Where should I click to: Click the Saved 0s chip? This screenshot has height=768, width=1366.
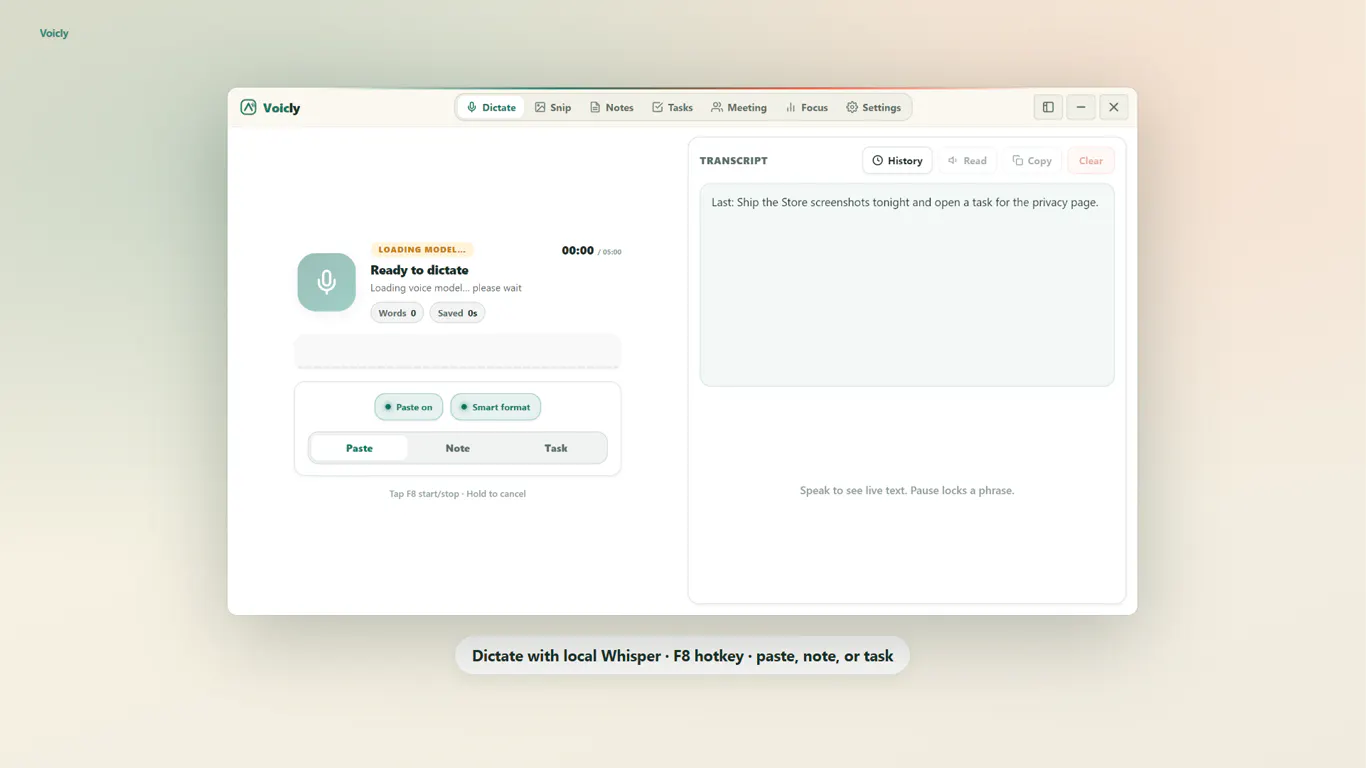click(x=457, y=313)
